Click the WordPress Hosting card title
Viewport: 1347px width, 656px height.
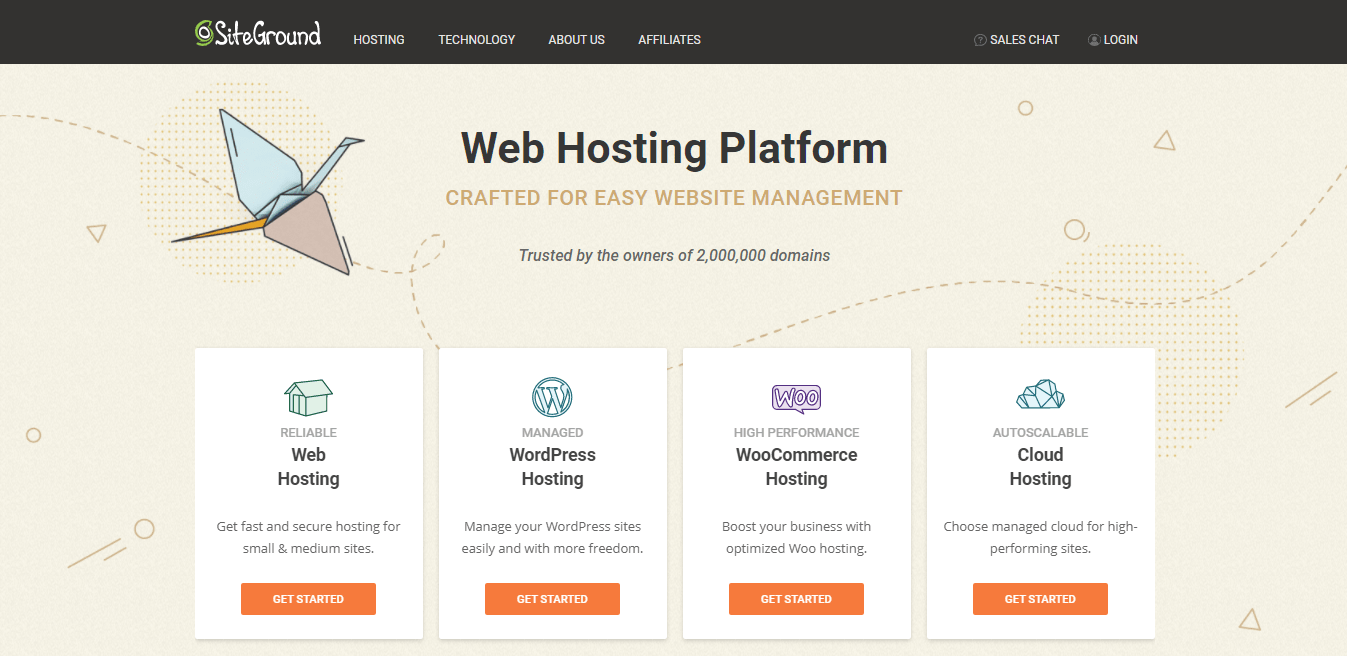pyautogui.click(x=552, y=467)
